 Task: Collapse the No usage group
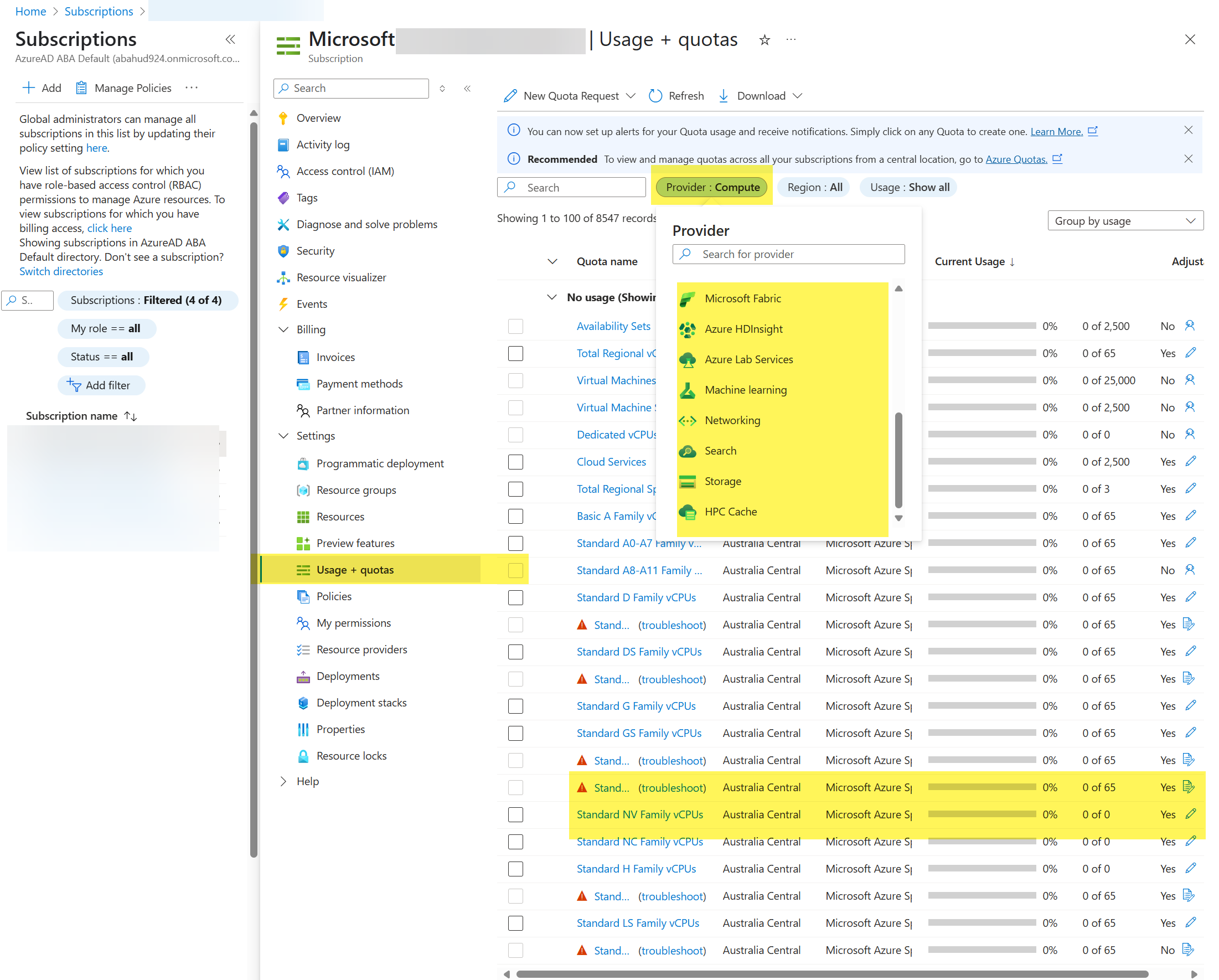tap(552, 297)
